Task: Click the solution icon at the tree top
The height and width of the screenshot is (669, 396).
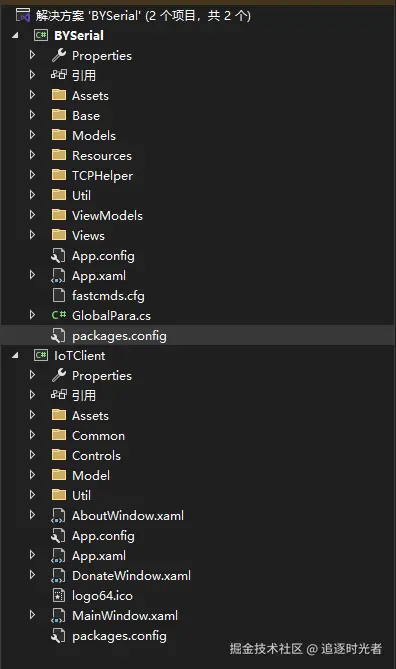Action: click(x=23, y=15)
